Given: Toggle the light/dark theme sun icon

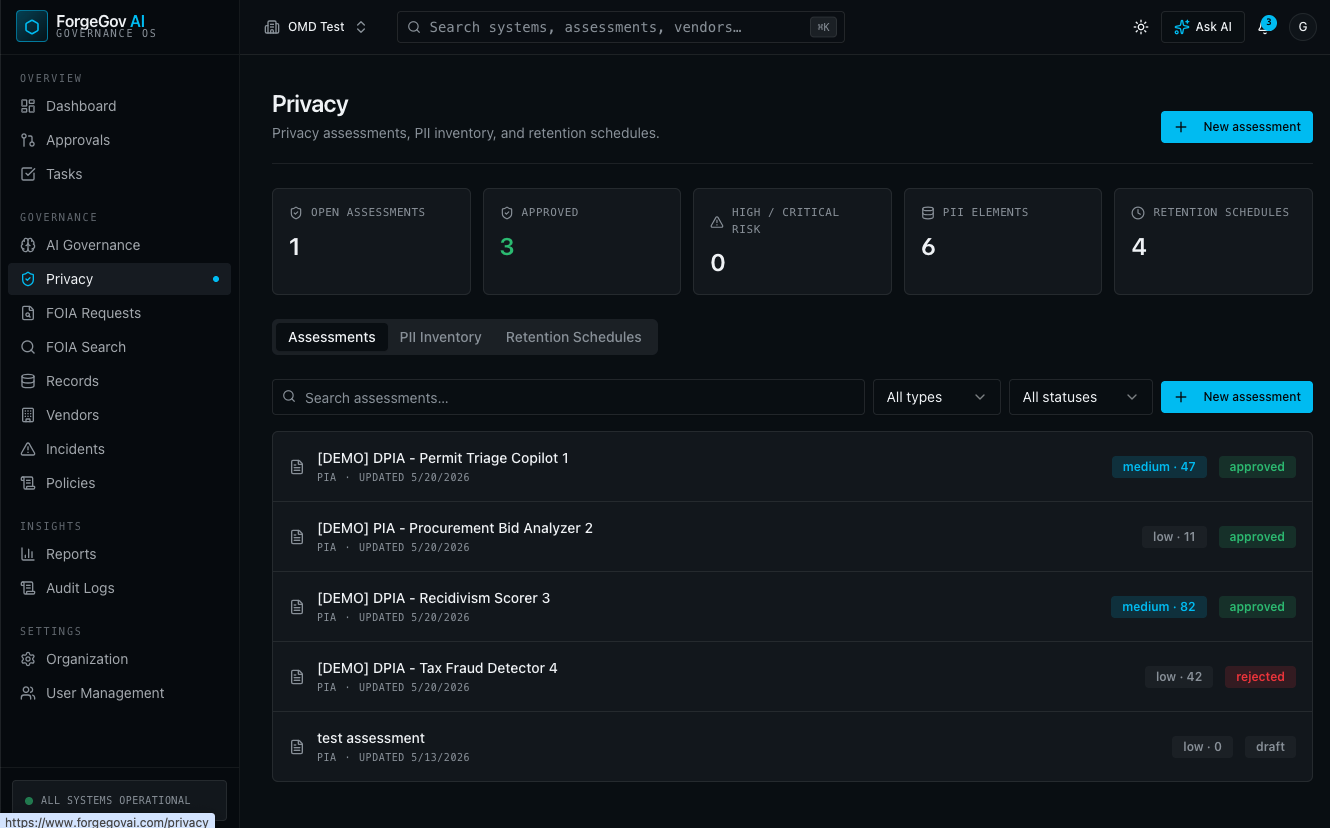Looking at the screenshot, I should [1141, 27].
